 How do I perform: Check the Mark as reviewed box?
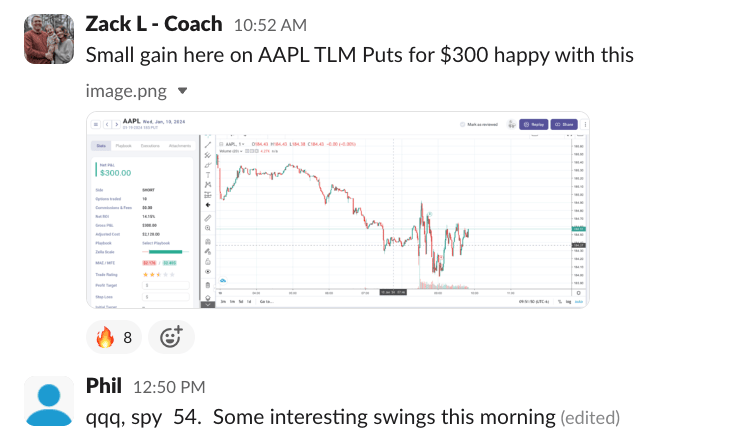463,125
